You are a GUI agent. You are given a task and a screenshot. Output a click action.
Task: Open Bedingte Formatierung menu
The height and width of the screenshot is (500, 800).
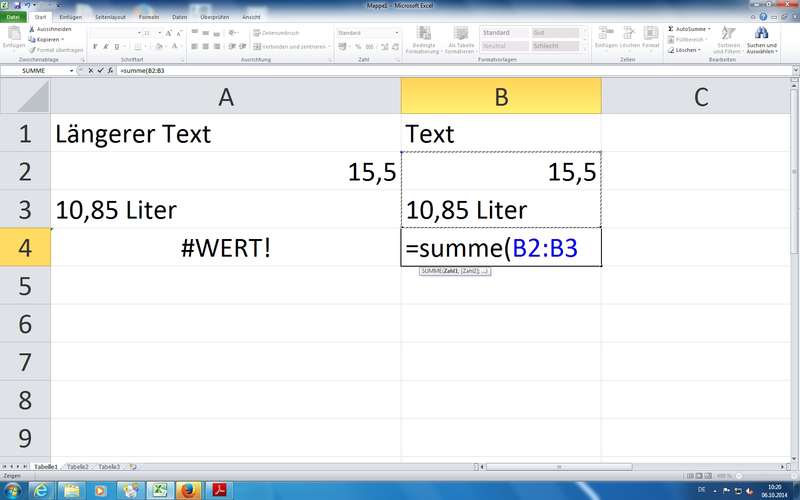point(423,40)
